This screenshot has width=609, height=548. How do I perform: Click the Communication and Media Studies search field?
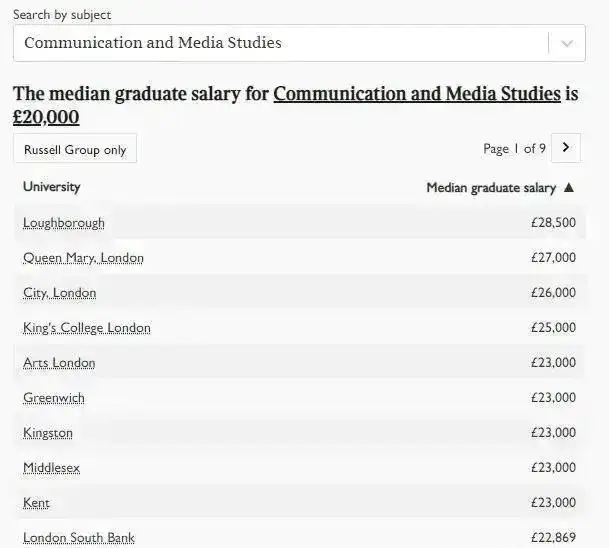299,43
